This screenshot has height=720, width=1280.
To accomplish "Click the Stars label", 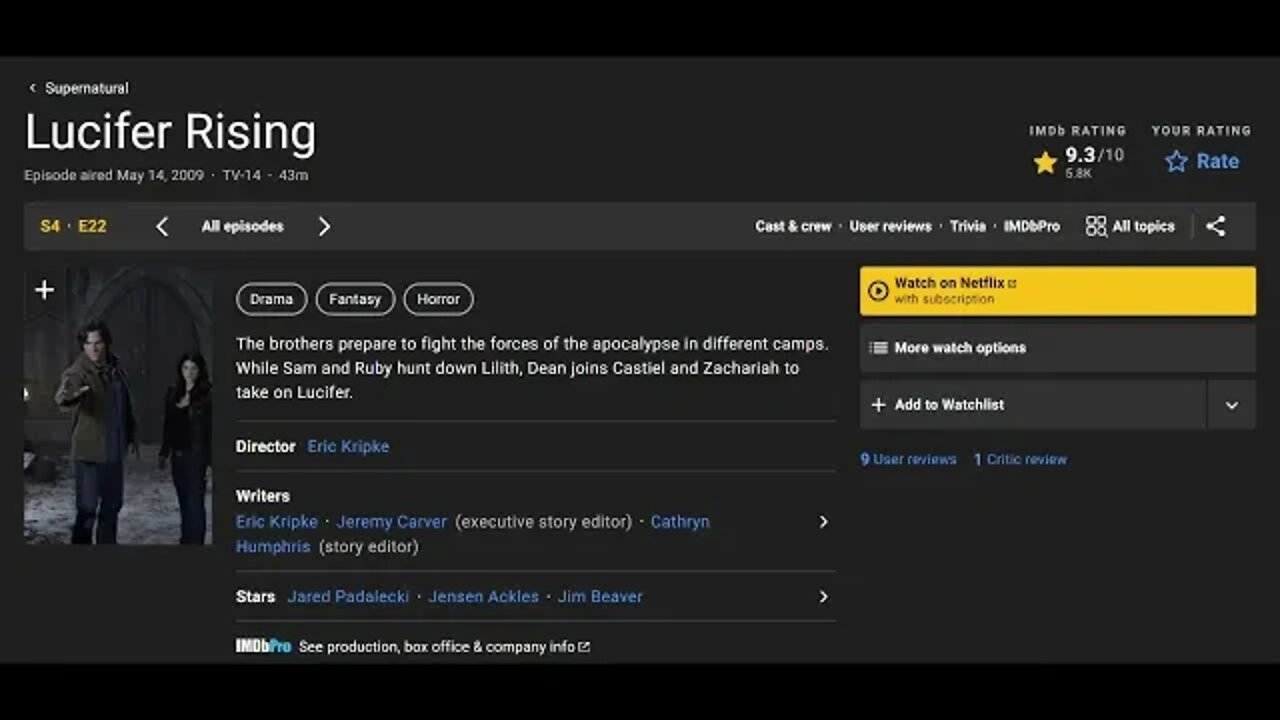I will [x=255, y=596].
